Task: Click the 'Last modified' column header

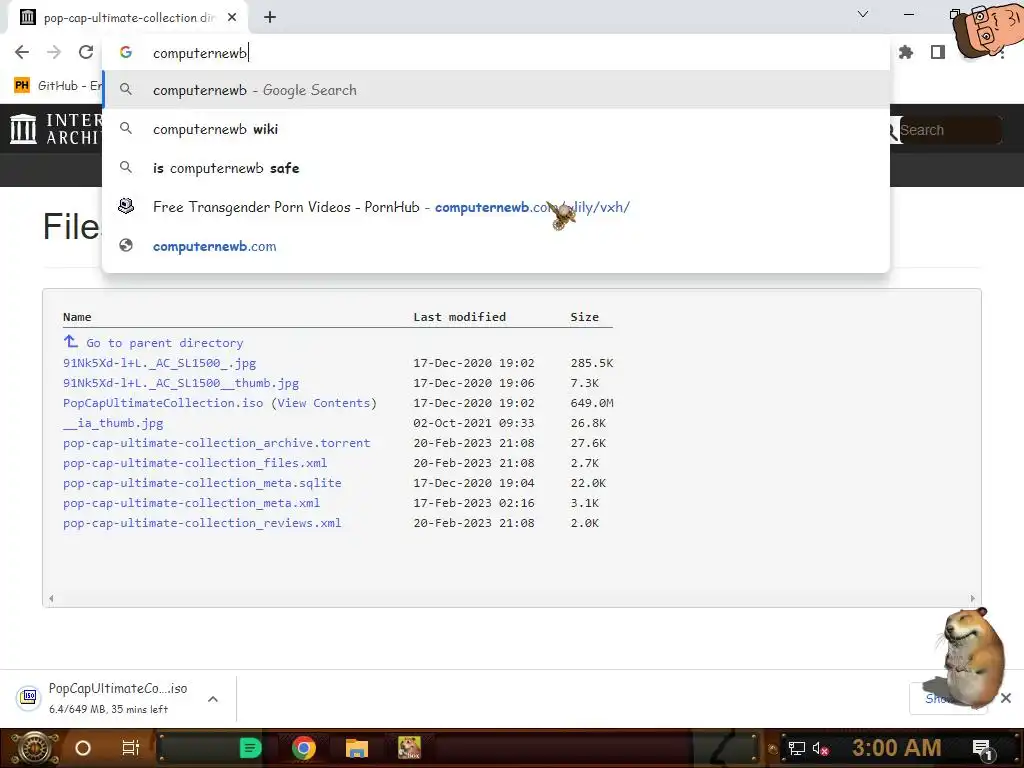Action: (x=460, y=317)
